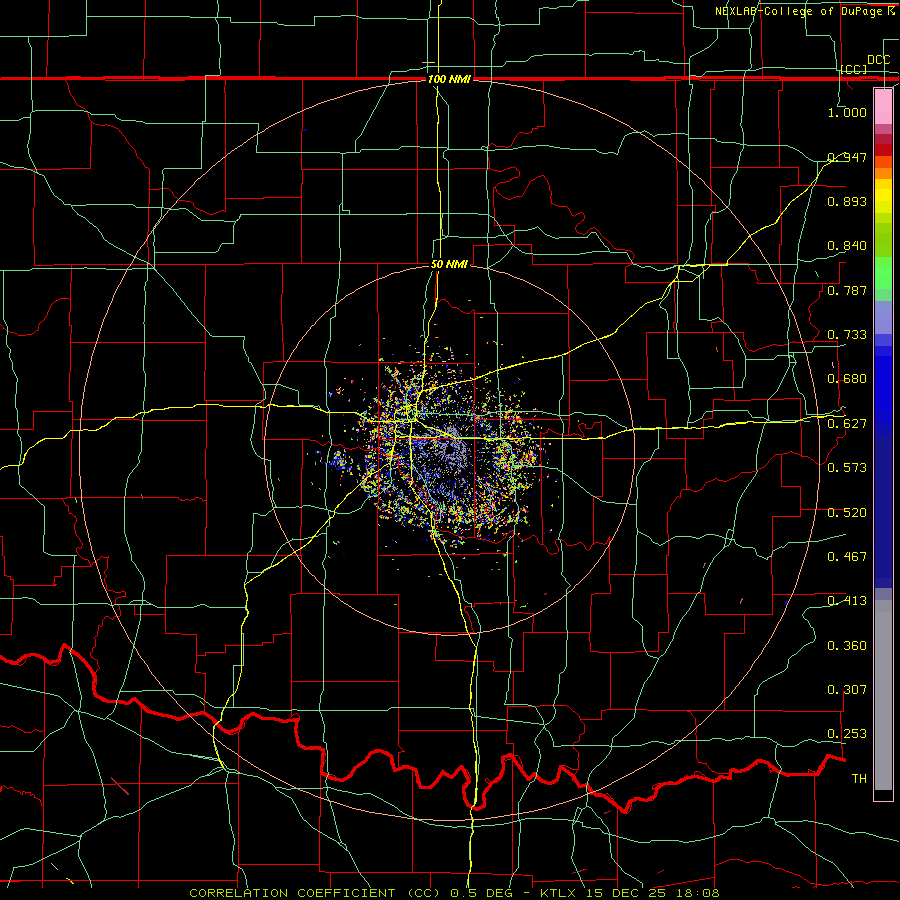The width and height of the screenshot is (900, 900).
Task: Click the 100 NMI range ring label
Action: [x=449, y=79]
